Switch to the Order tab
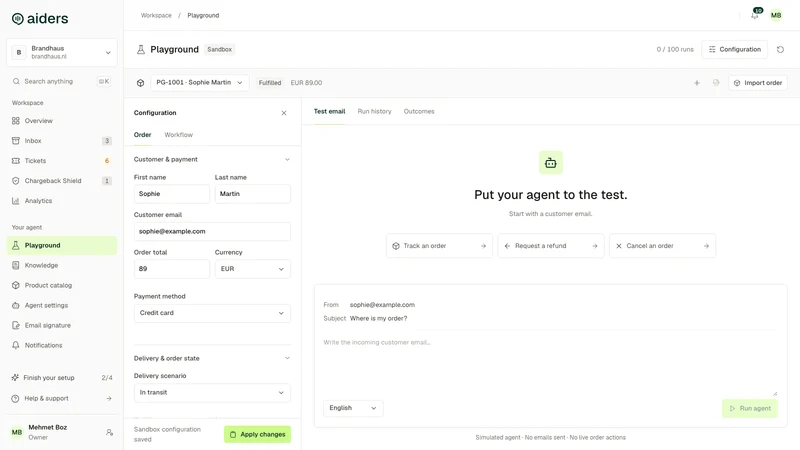800x450 pixels. pos(142,135)
